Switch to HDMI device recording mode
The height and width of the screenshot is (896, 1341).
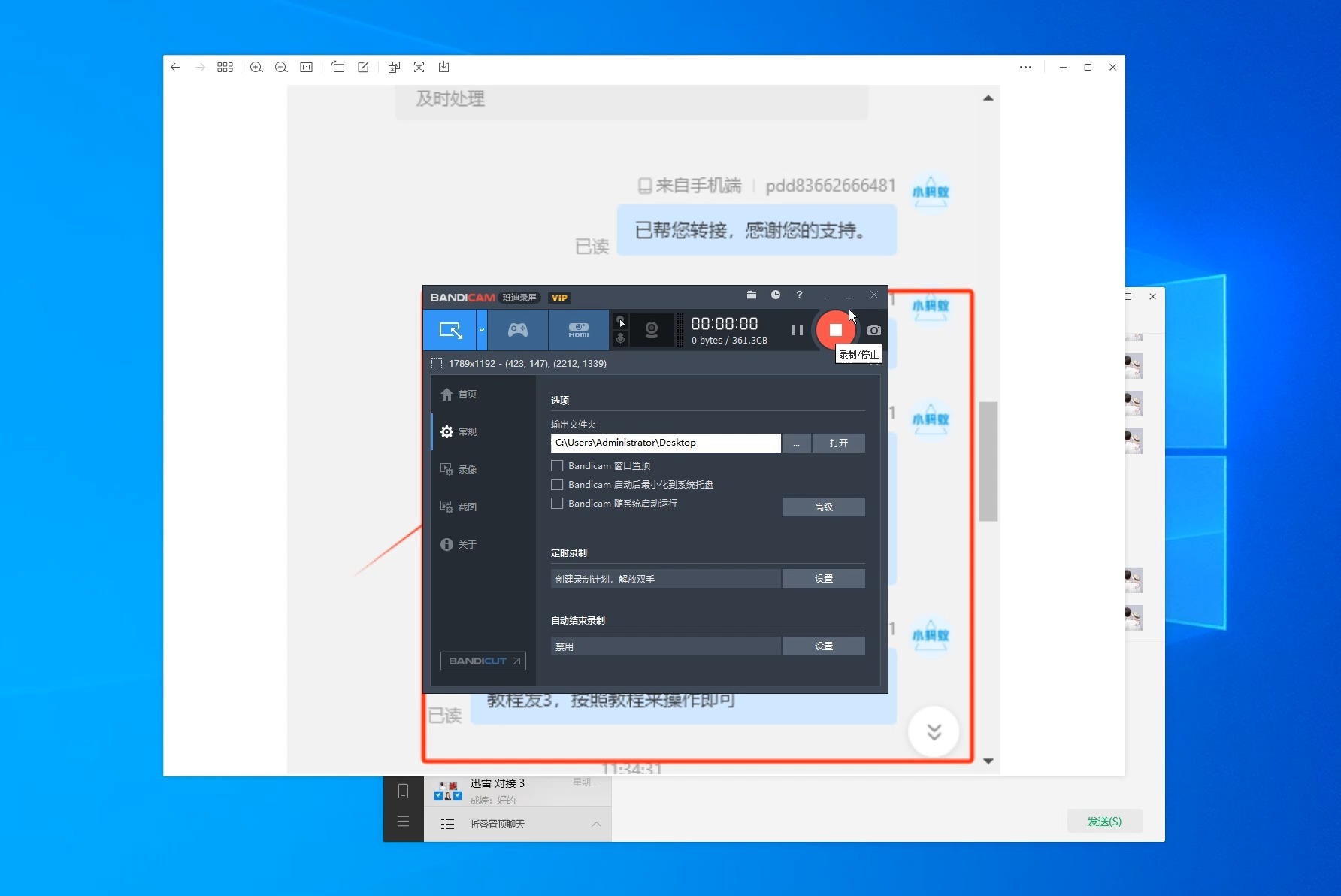pos(578,330)
